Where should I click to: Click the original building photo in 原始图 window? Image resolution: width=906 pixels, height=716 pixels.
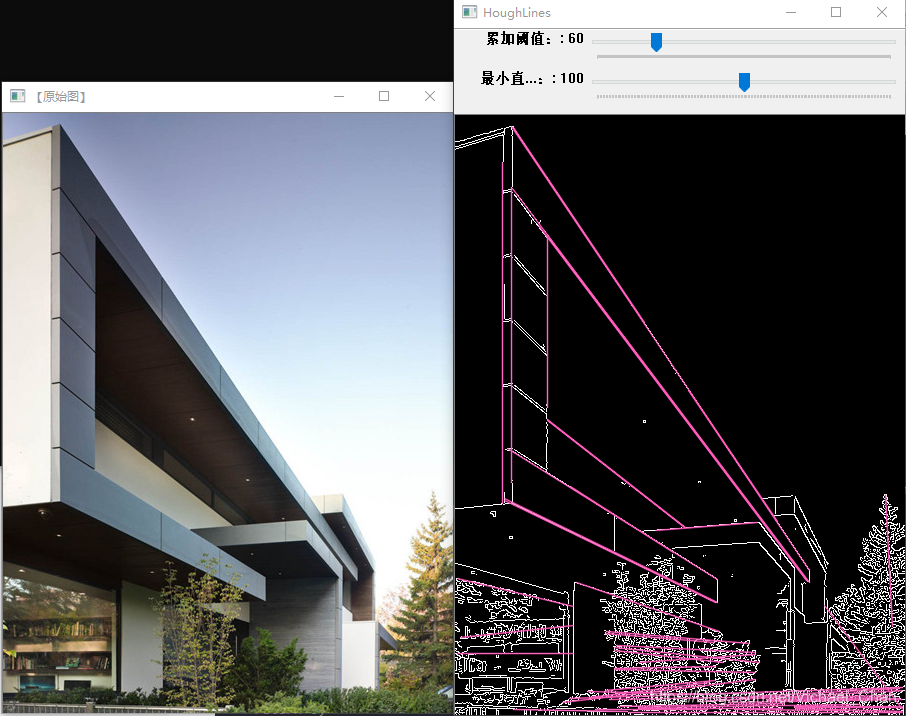(x=228, y=413)
